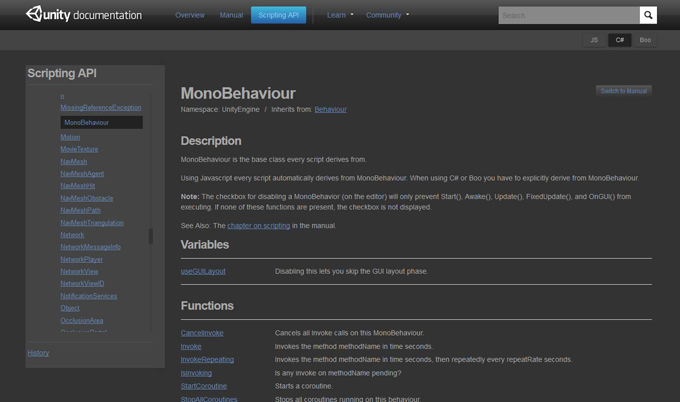The height and width of the screenshot is (402, 680).
Task: Open the Overview page
Action: 190,15
